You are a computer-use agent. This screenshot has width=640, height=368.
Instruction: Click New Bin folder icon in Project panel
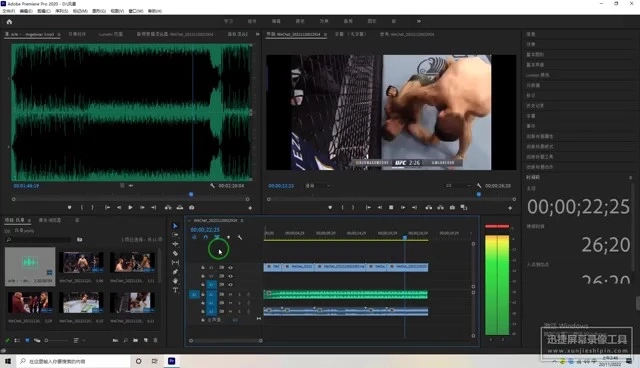[x=135, y=340]
